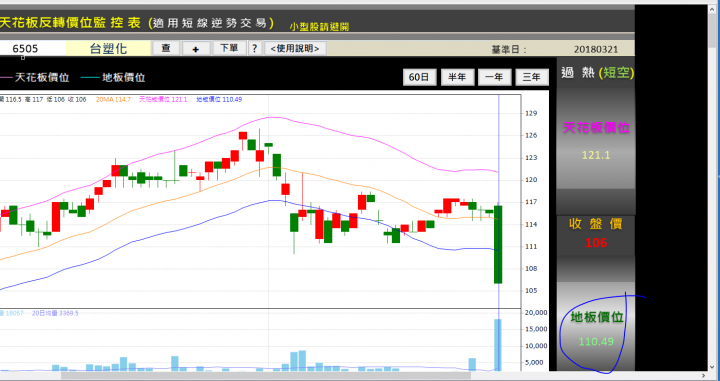
Task: Click the stock code field 6505
Action: [32, 49]
